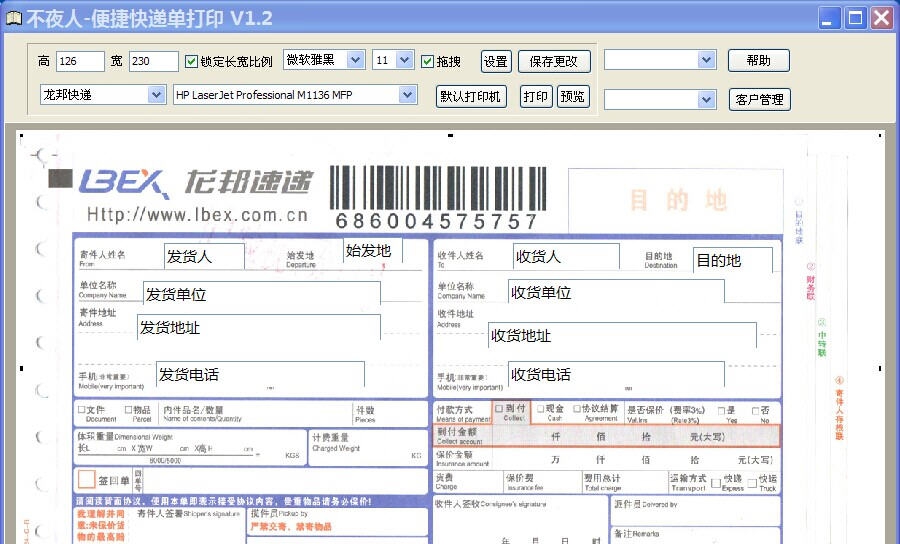Click the 保存更改 button
900x544 pixels.
(x=554, y=61)
